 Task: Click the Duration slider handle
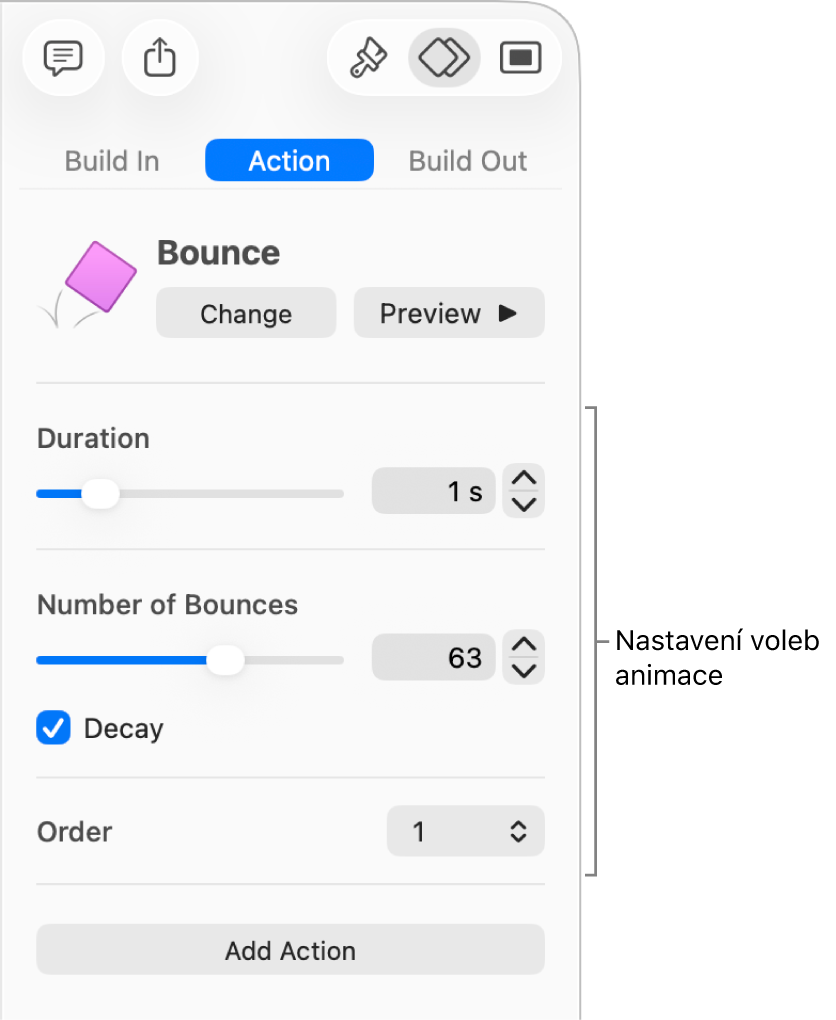[99, 493]
